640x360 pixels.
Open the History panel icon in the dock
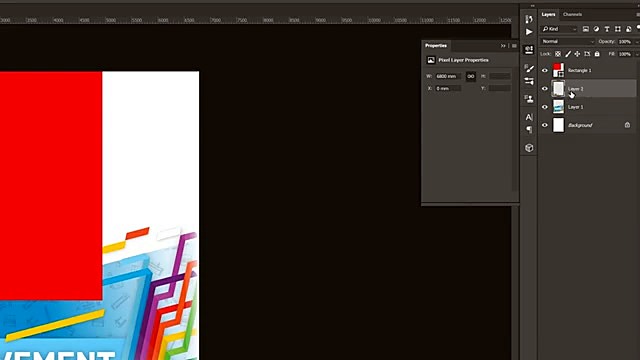529,19
